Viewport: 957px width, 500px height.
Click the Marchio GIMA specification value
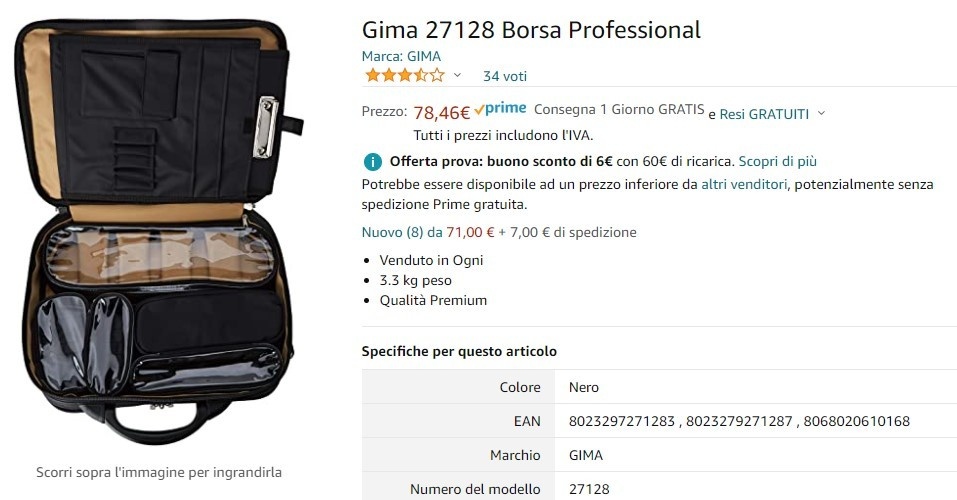(x=586, y=455)
